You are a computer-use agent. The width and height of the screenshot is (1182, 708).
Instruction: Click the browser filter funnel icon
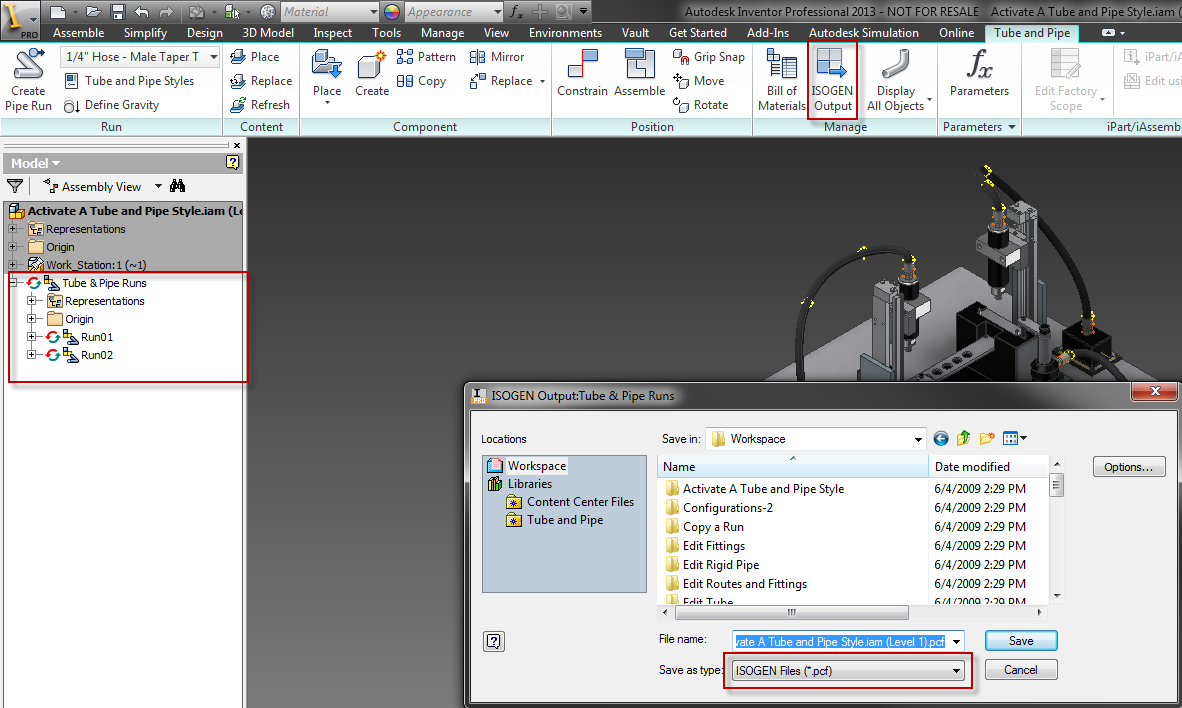[x=15, y=185]
